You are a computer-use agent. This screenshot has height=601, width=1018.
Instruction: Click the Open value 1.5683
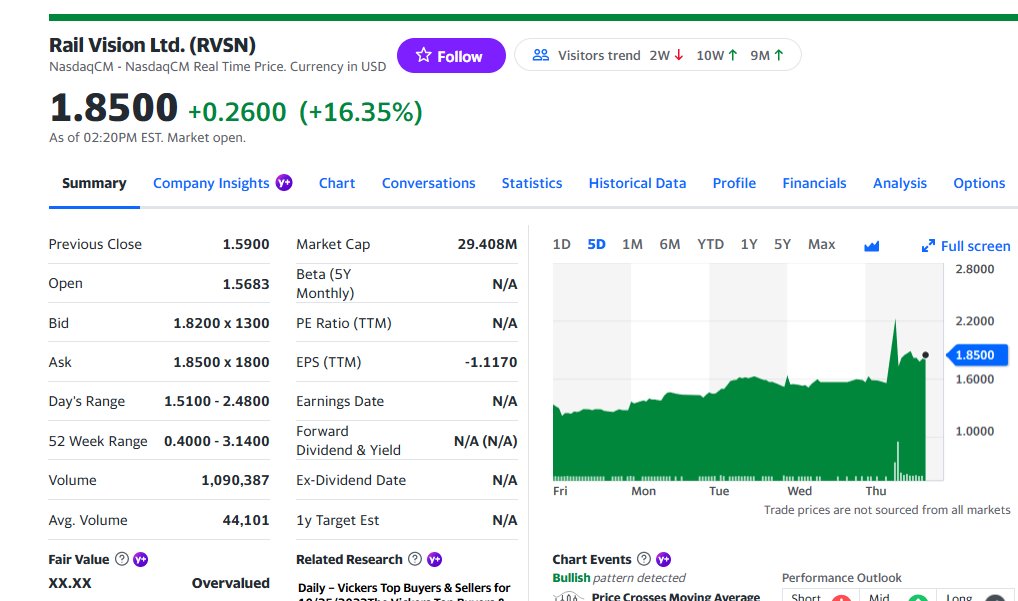(x=245, y=284)
